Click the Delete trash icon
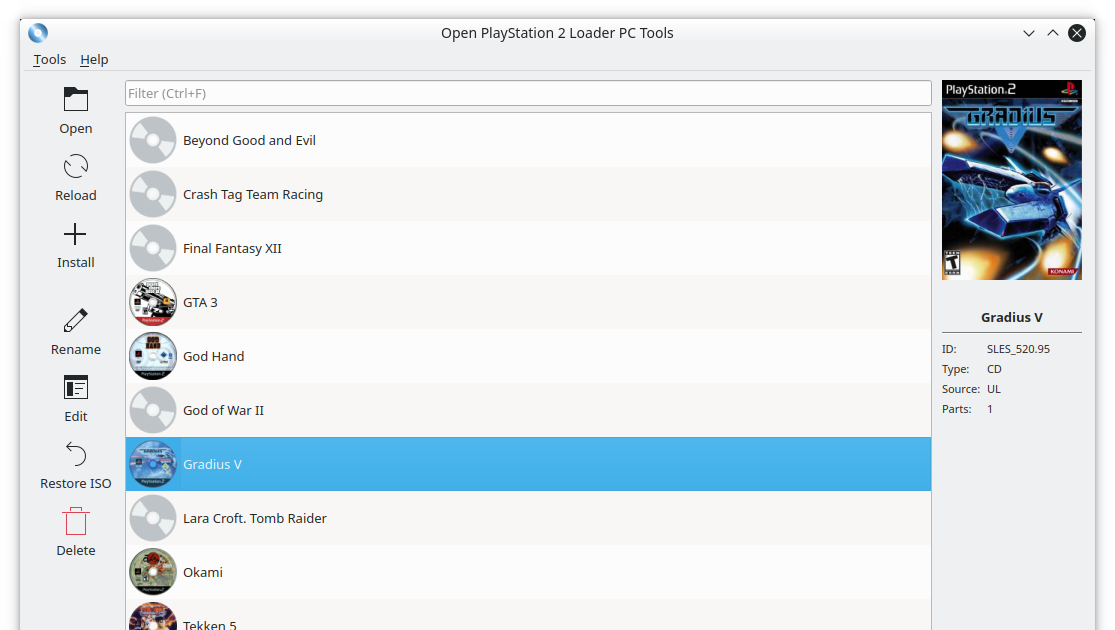Screen dimensions: 1115x630 75,521
